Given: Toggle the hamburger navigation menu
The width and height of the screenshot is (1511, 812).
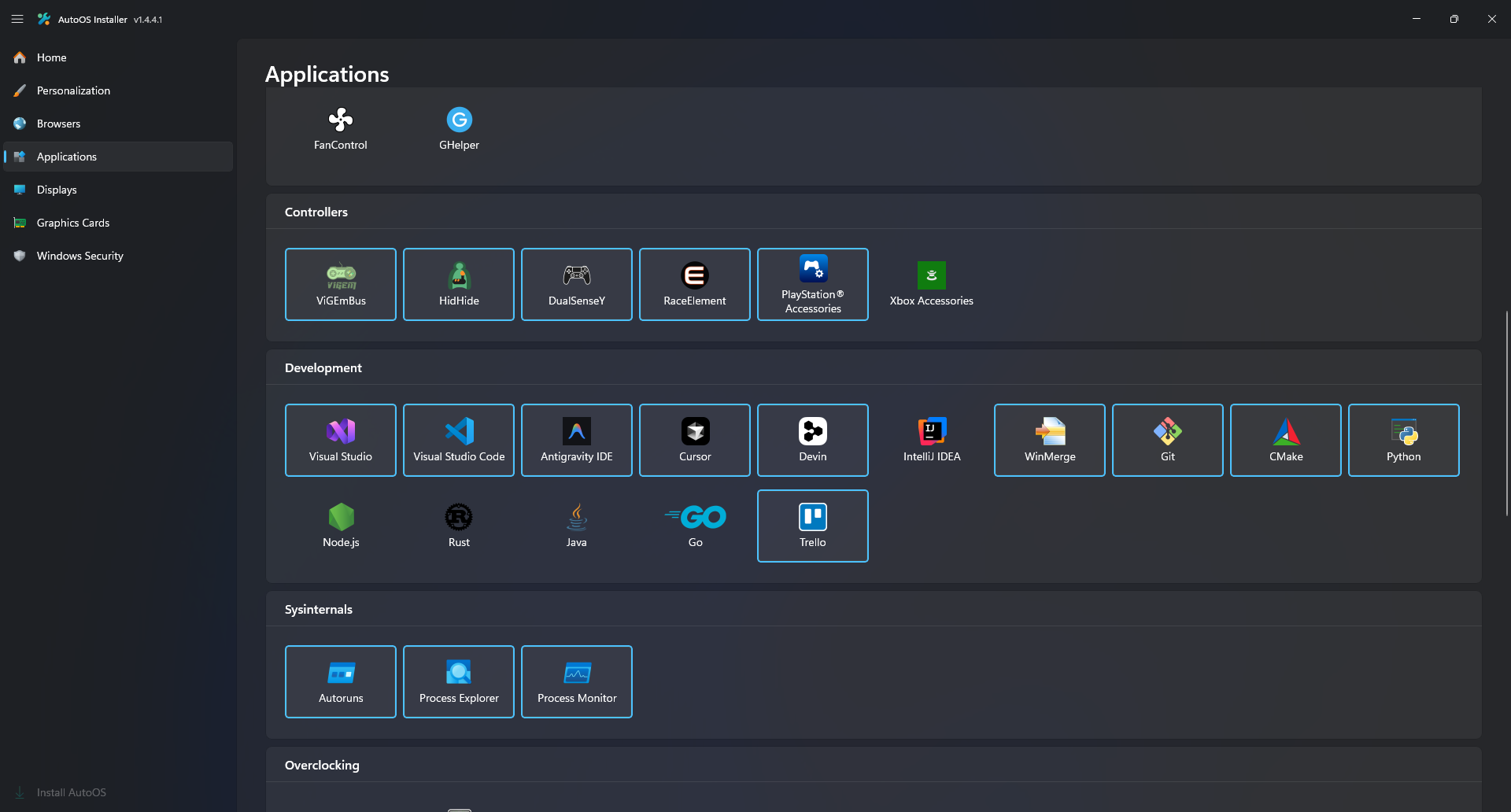Looking at the screenshot, I should 17,19.
